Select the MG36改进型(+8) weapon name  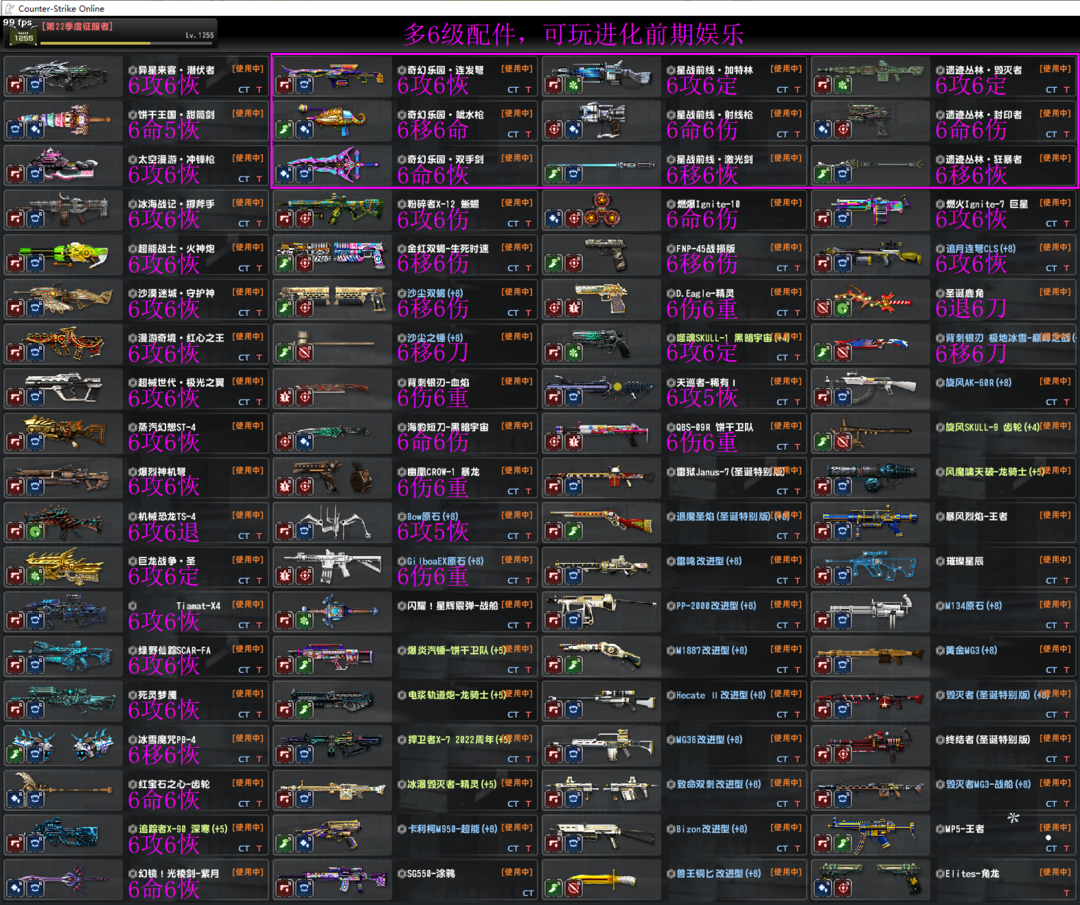pos(709,740)
